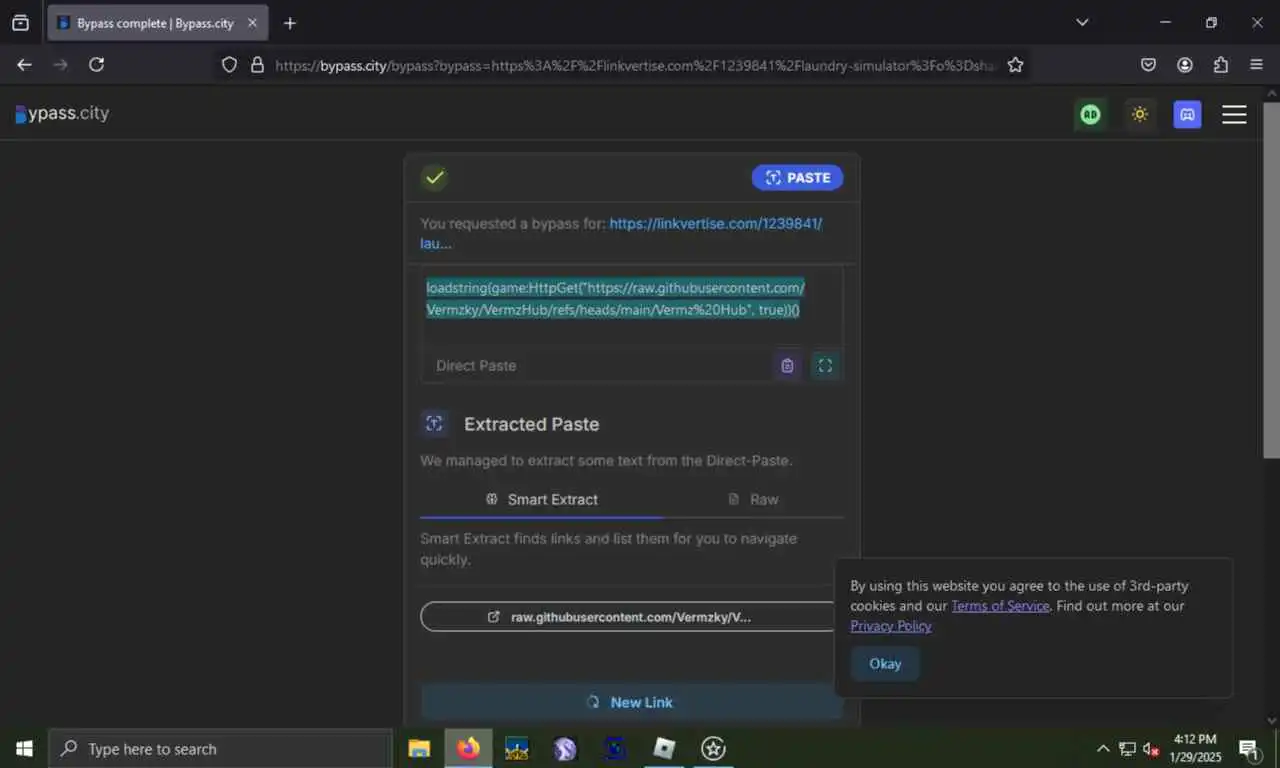This screenshot has width=1280, height=768.
Task: Open the Privacy Policy link
Action: (x=891, y=626)
